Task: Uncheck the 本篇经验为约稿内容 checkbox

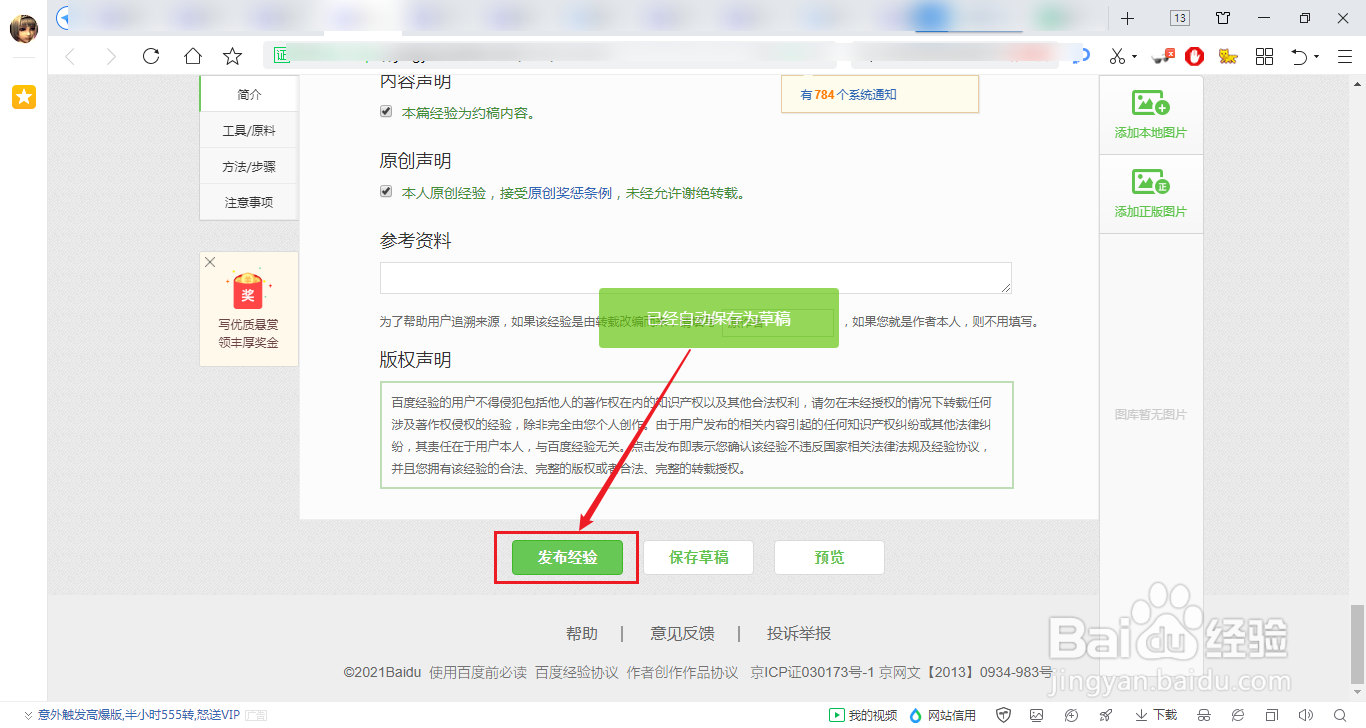Action: point(386,111)
